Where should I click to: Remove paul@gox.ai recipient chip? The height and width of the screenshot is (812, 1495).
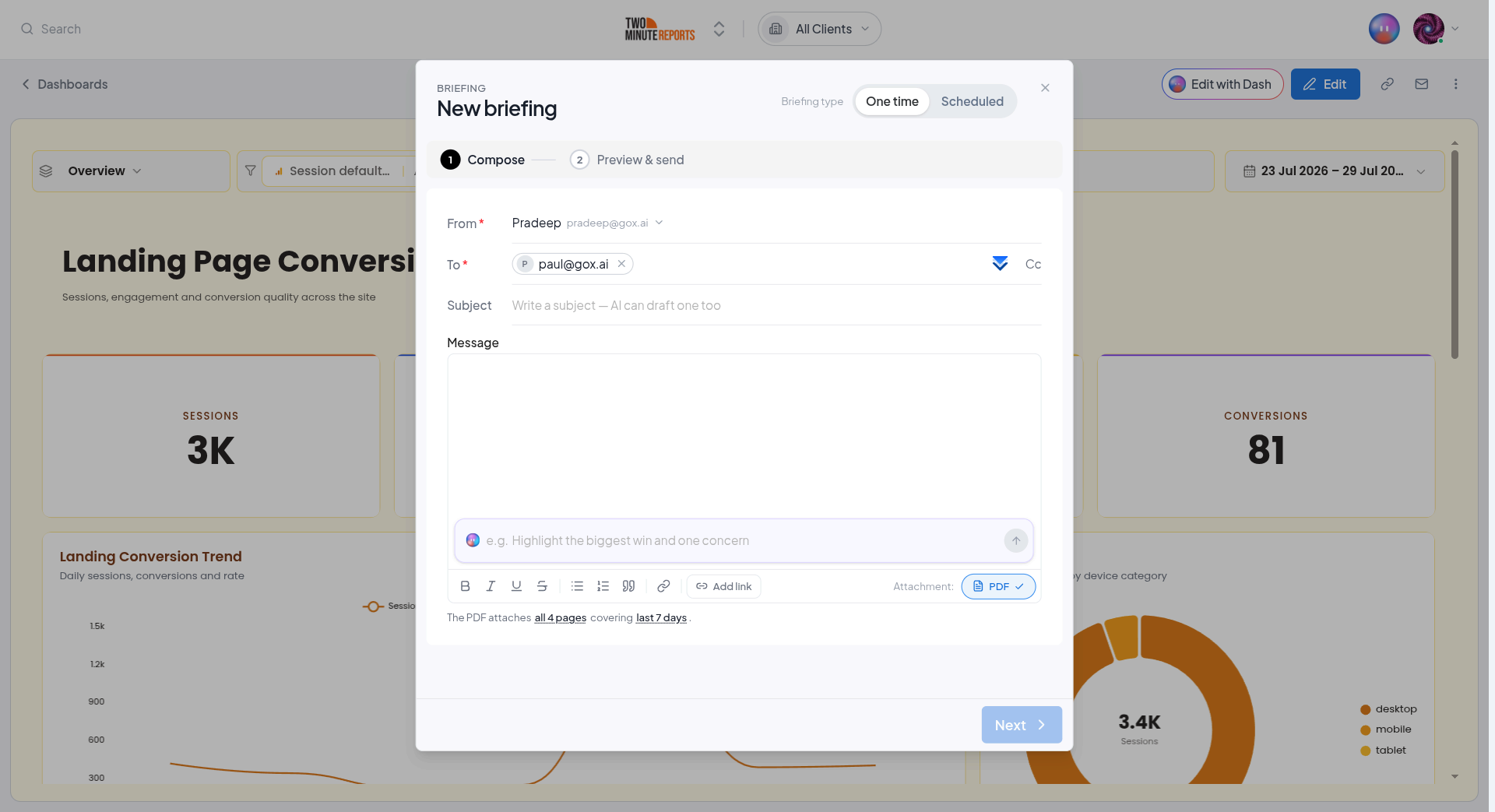621,264
